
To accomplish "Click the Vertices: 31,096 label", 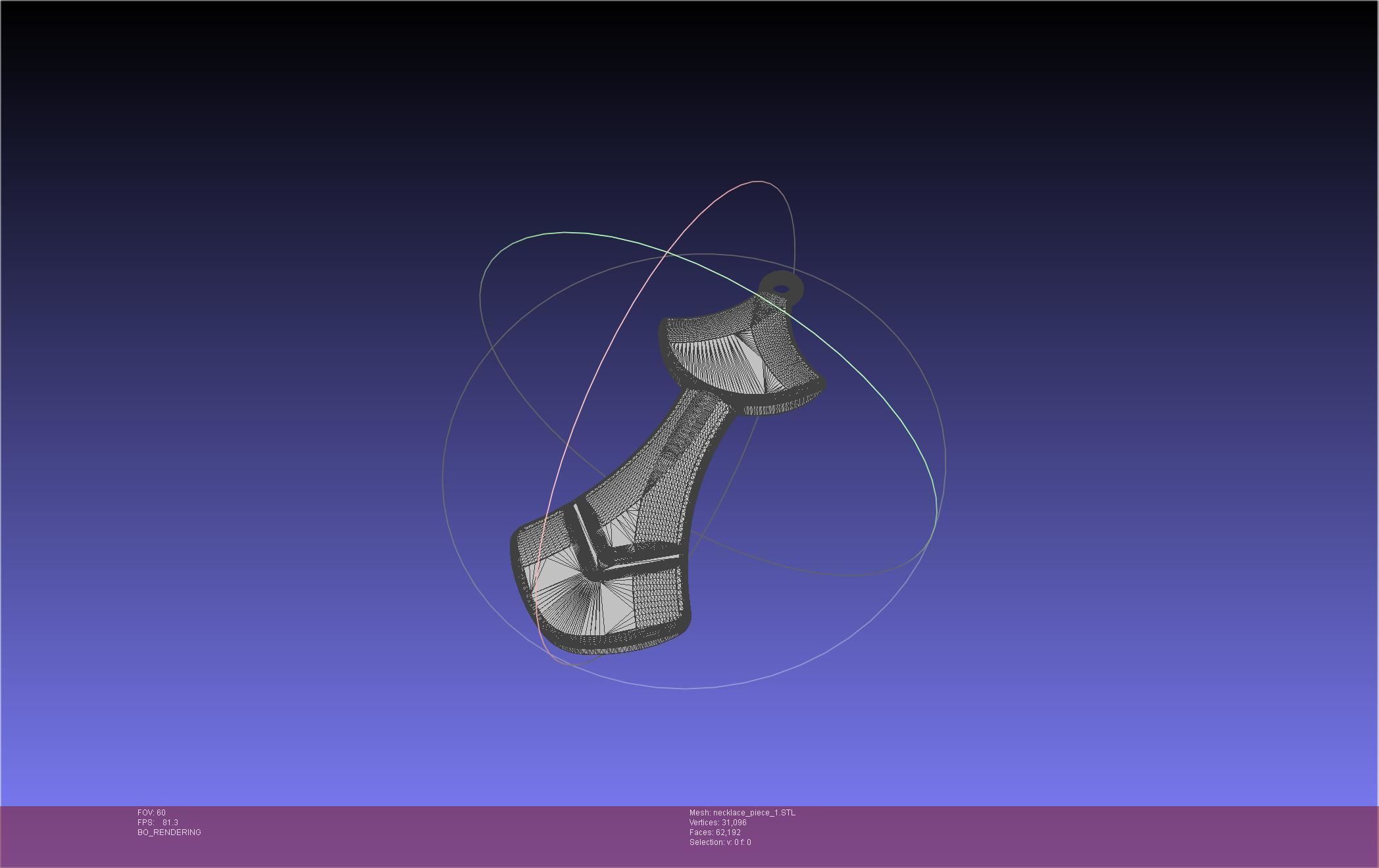I will (718, 823).
